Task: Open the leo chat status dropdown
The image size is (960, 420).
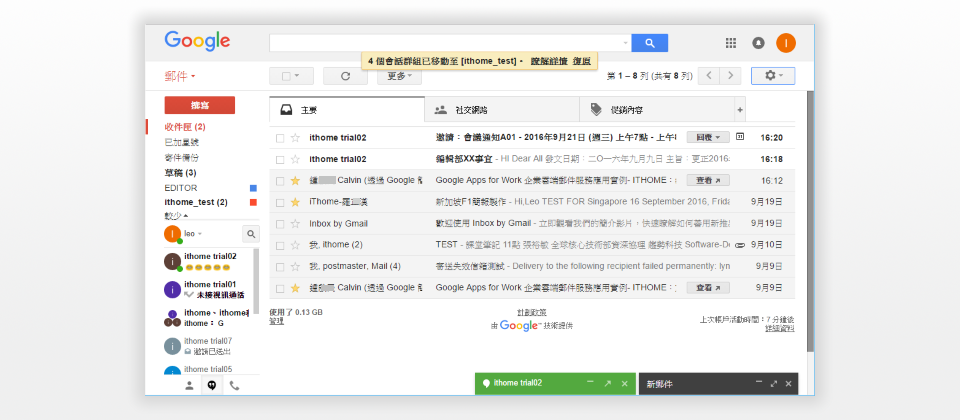Action: pyautogui.click(x=193, y=234)
